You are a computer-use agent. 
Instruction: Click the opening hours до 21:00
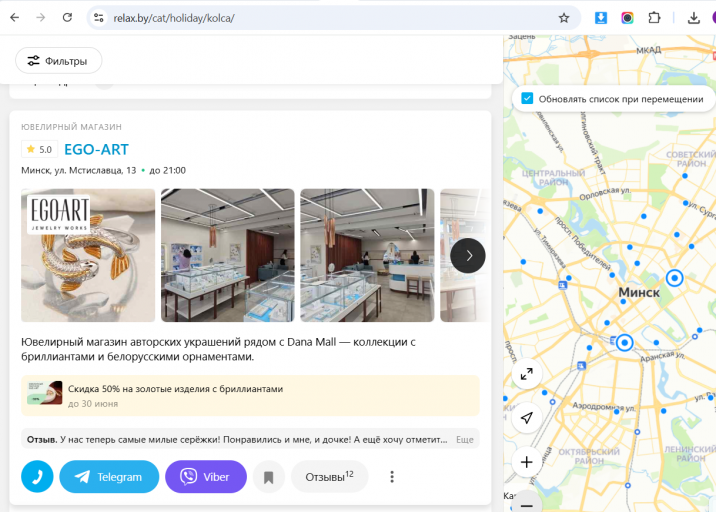168,170
